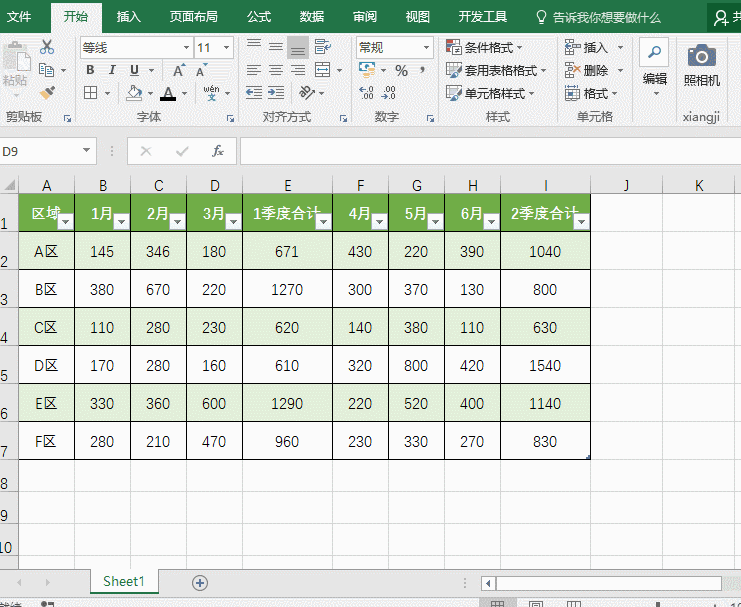The image size is (741, 607).
Task: Click the wrap text icon
Action: [322, 47]
